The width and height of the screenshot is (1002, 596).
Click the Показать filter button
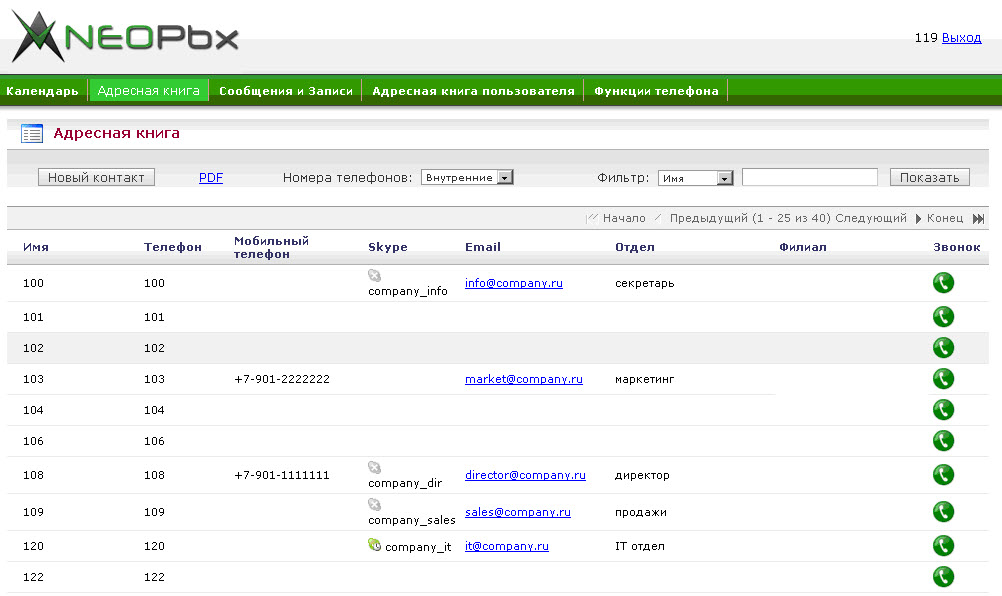click(930, 178)
